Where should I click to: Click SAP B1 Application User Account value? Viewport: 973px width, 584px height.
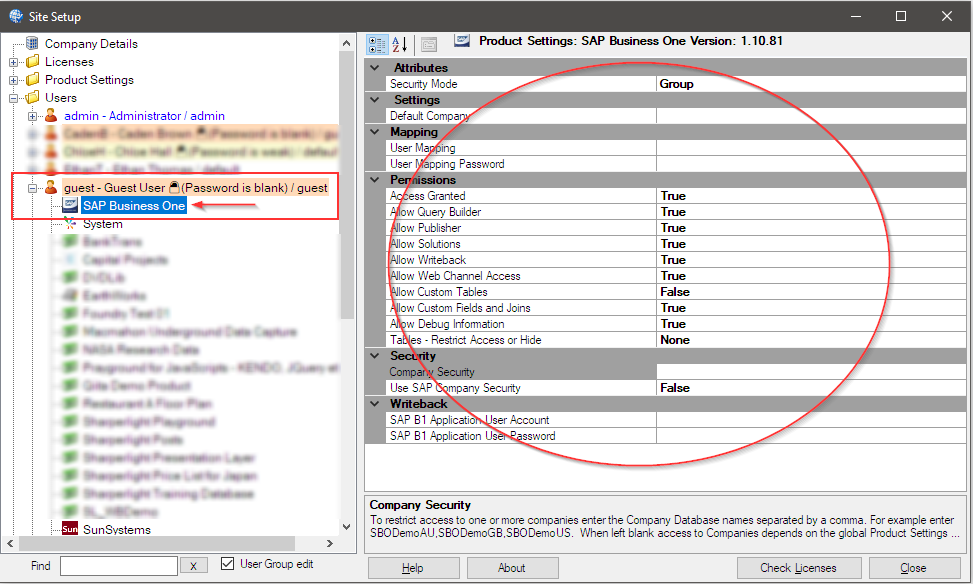coord(810,420)
